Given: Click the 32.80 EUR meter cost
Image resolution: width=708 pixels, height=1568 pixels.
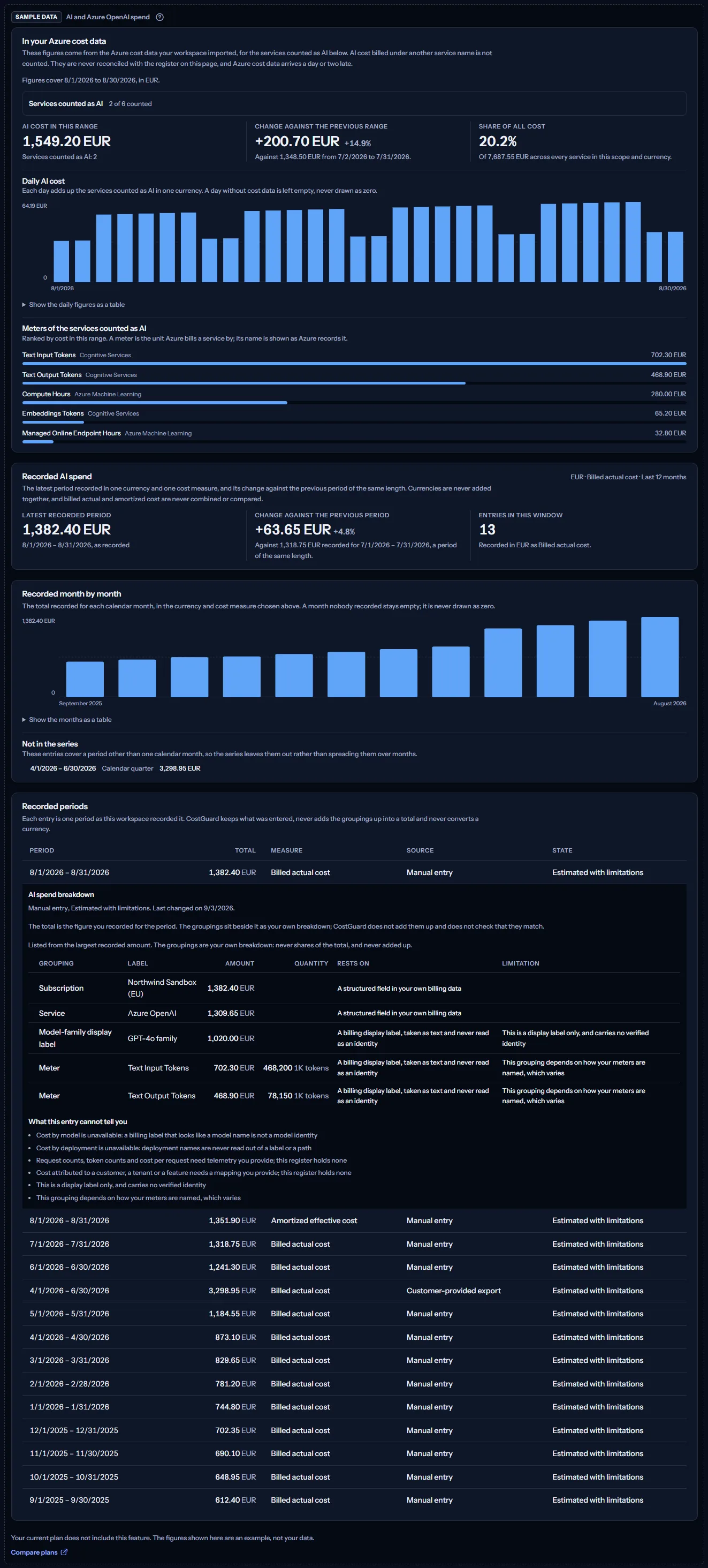Looking at the screenshot, I should point(671,433).
